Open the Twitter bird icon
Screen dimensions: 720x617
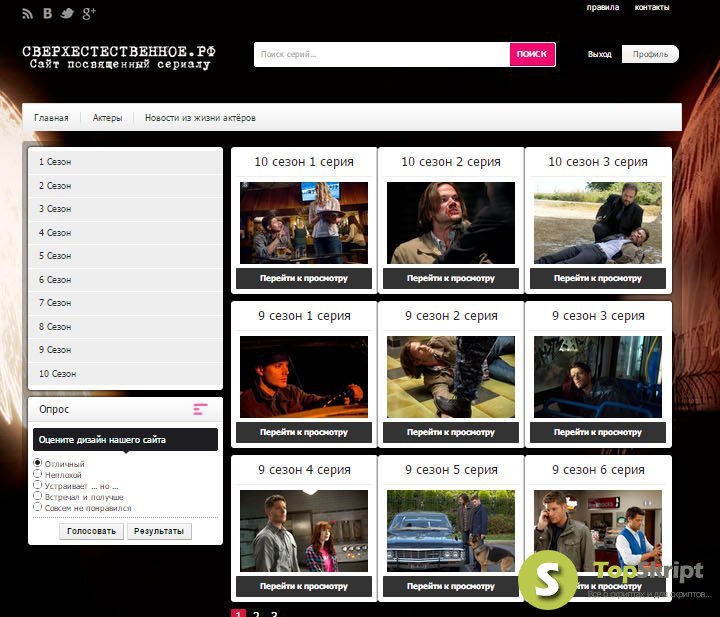click(x=67, y=13)
